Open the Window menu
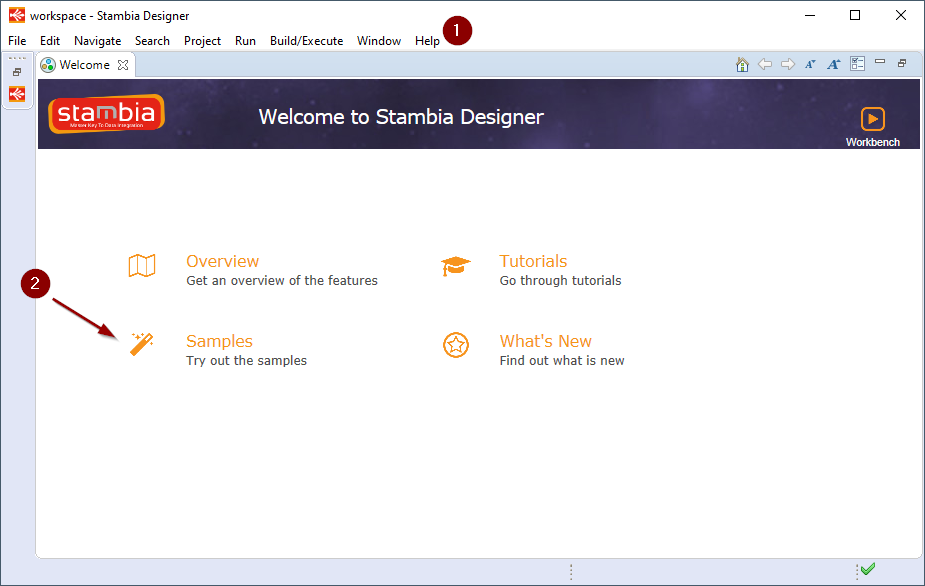Viewport: 925px width, 586px height. [x=379, y=41]
